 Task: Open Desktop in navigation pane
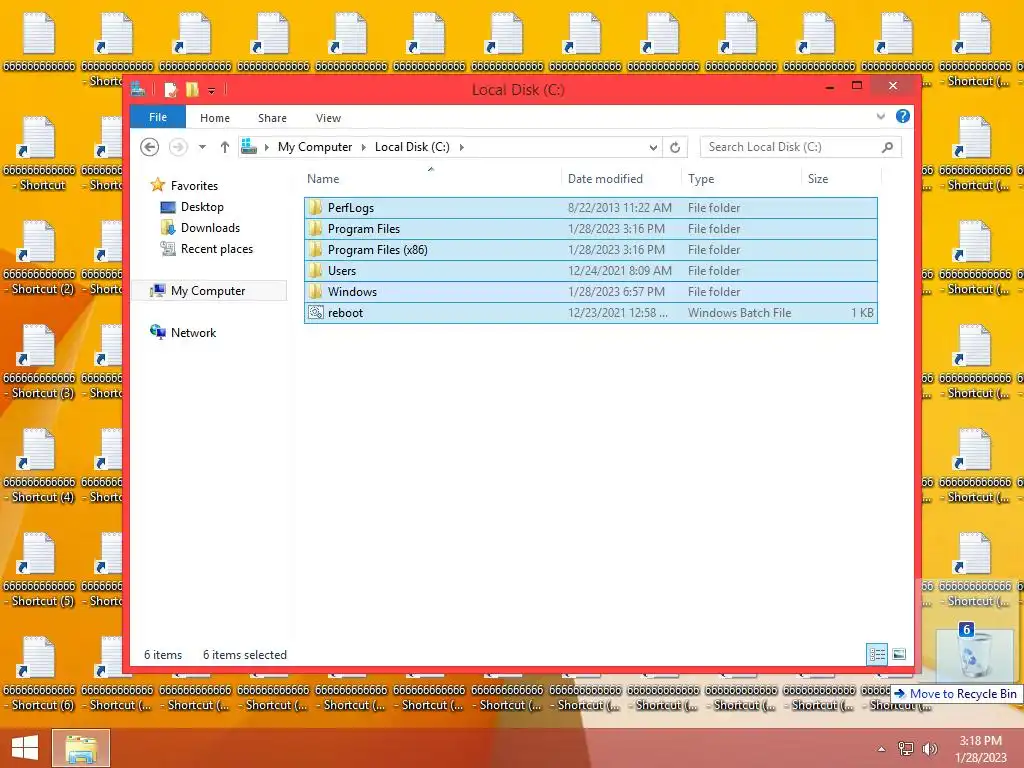tap(202, 207)
